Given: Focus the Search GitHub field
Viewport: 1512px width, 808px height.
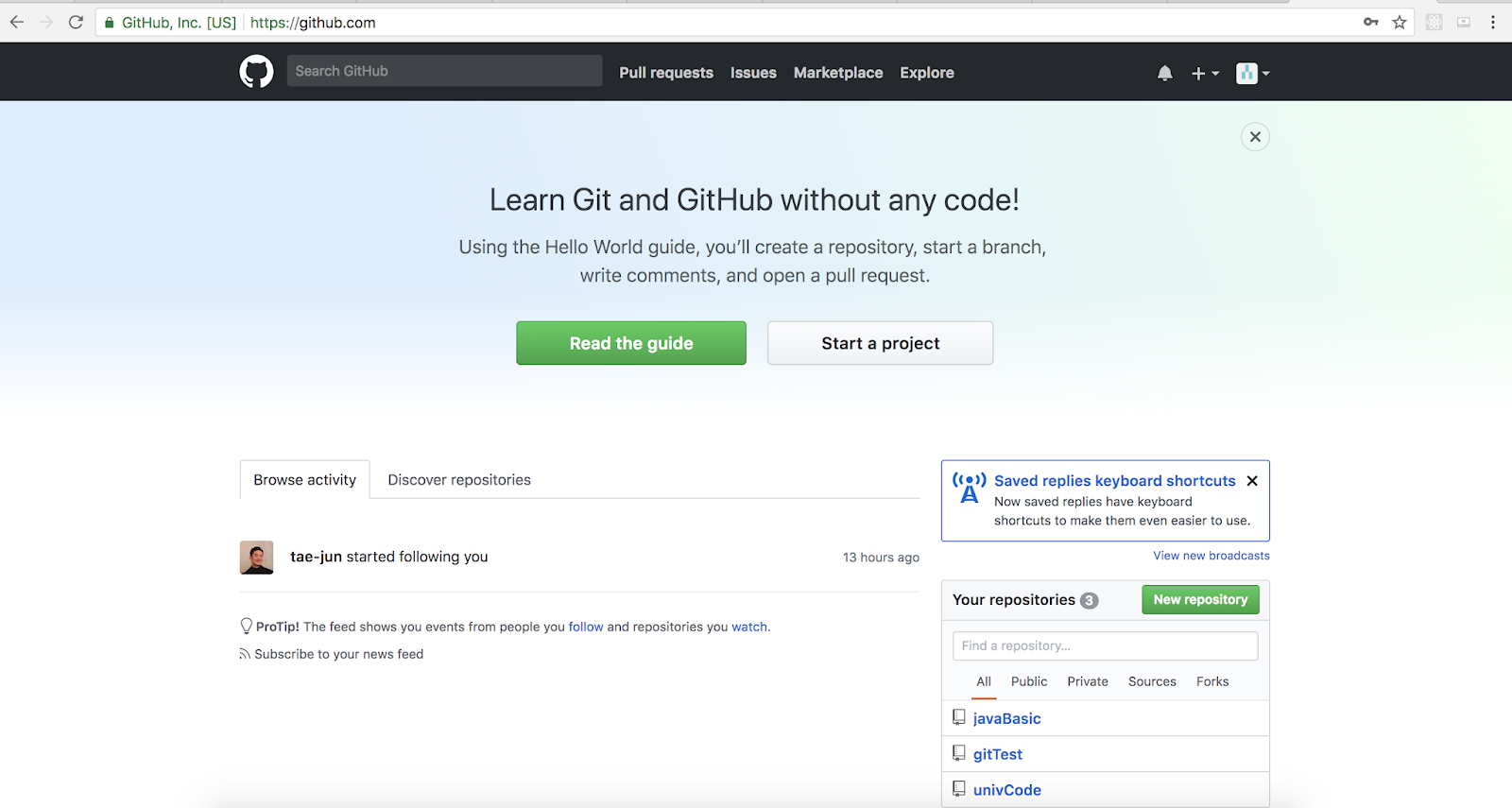Looking at the screenshot, I should pyautogui.click(x=444, y=71).
